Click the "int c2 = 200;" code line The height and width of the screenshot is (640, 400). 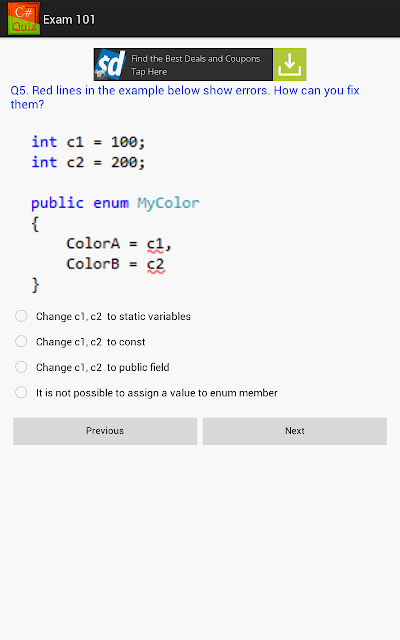point(88,162)
